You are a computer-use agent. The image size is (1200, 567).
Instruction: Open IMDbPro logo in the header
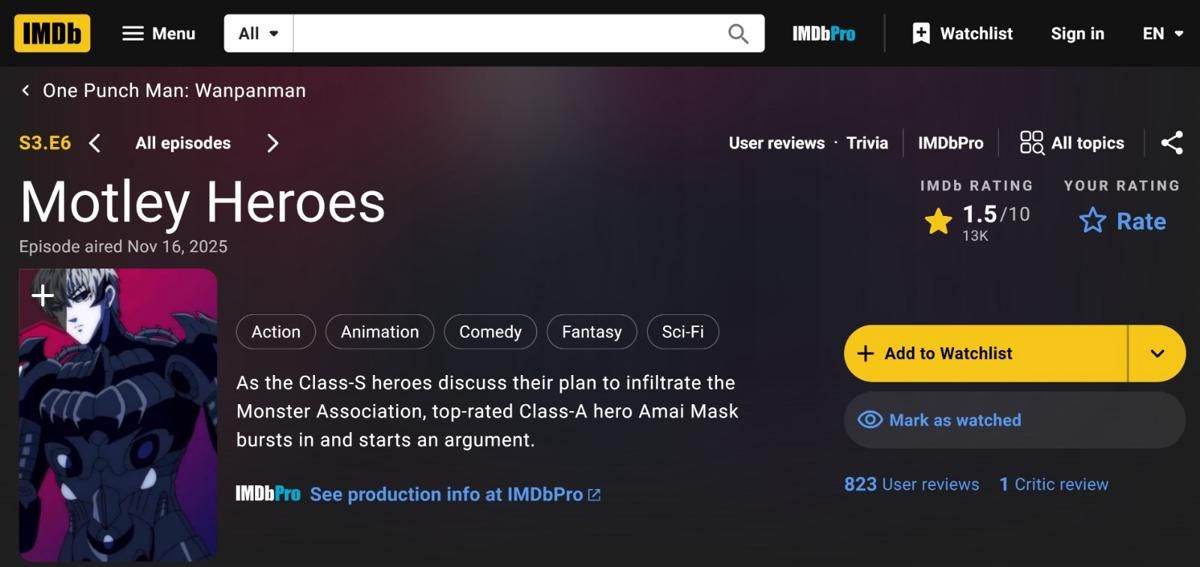[823, 34]
